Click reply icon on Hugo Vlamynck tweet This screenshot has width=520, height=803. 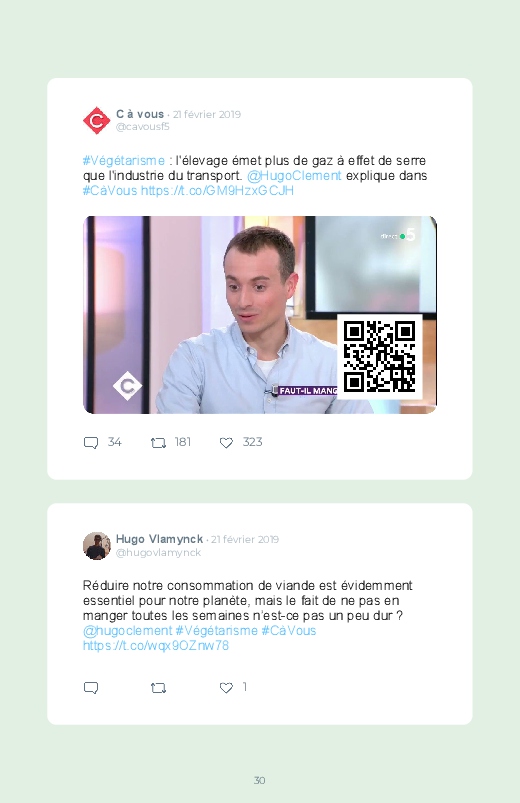91,687
